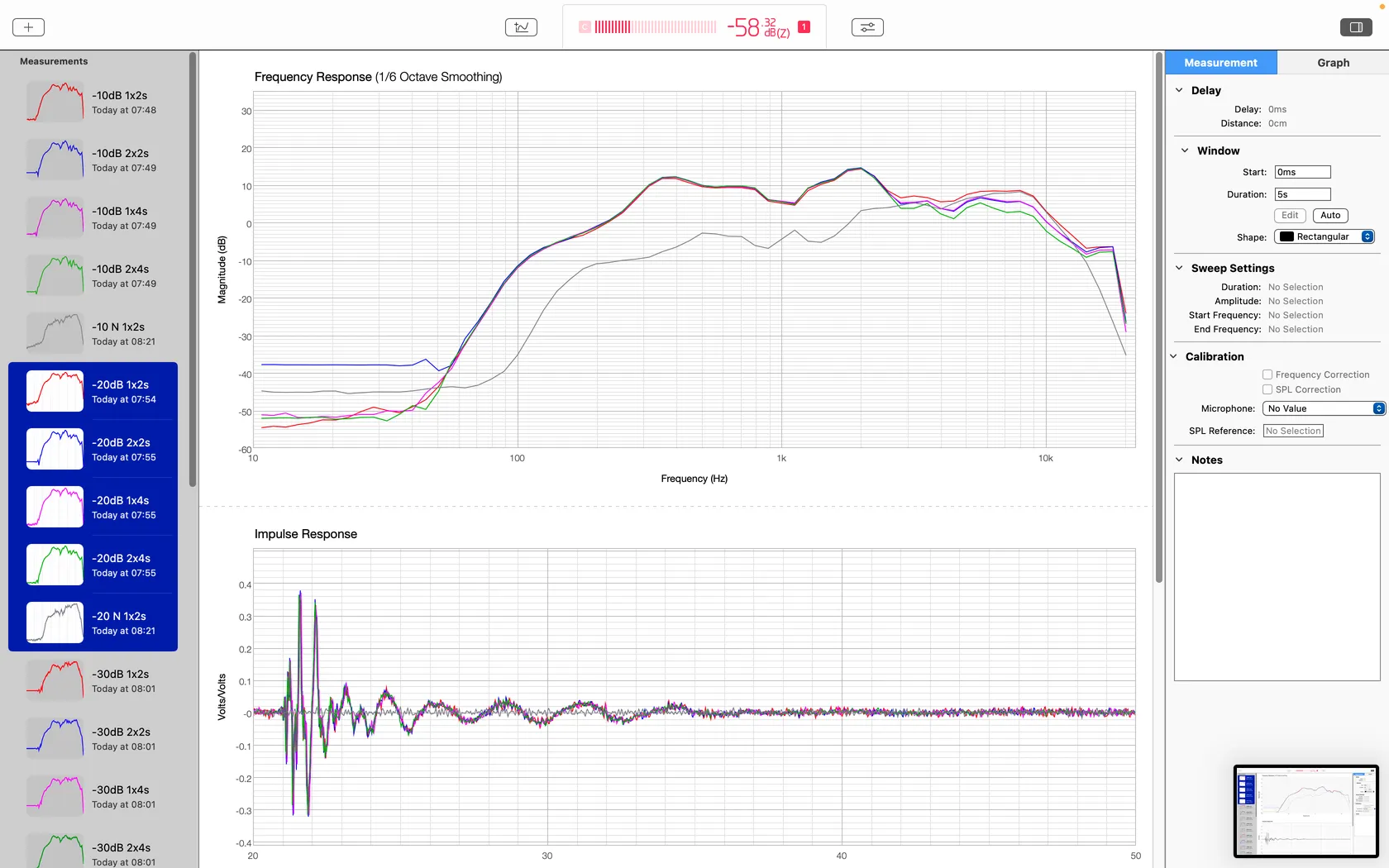Toggle the sidebar panel icon
Screen dimensions: 1389x868
click(1356, 27)
